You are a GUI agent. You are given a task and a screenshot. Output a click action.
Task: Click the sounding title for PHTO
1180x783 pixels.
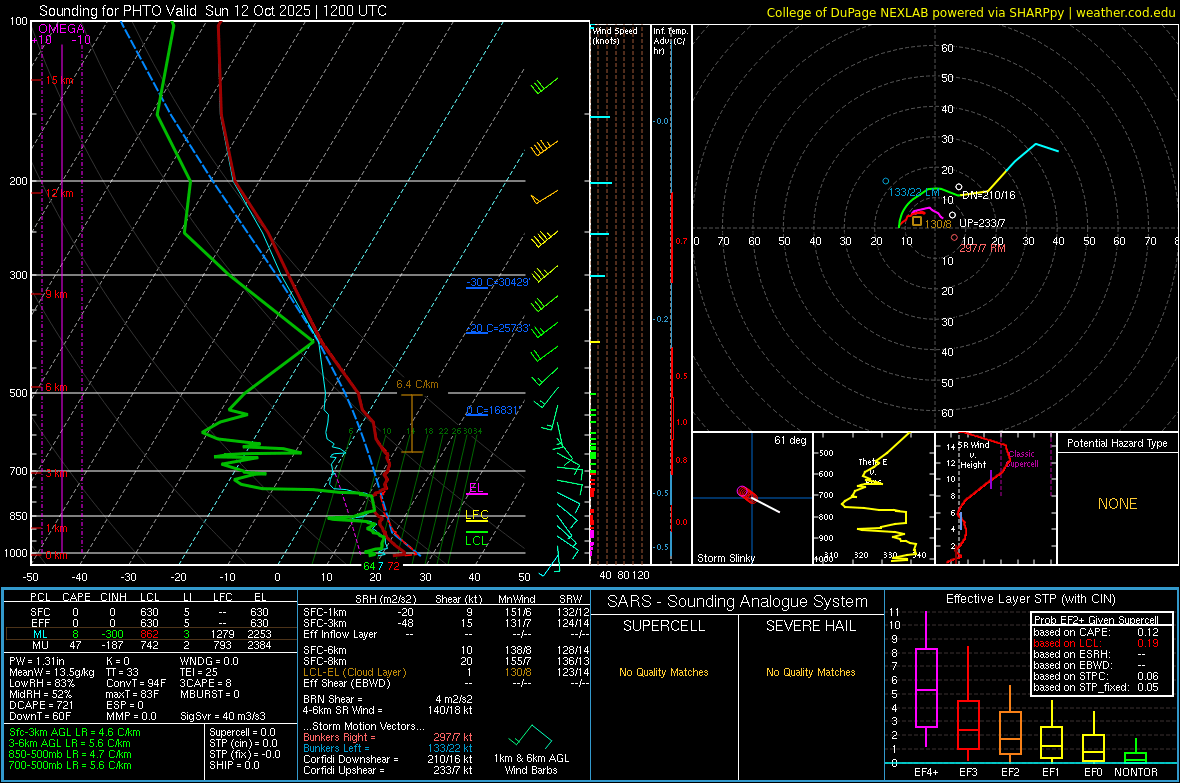pos(213,11)
